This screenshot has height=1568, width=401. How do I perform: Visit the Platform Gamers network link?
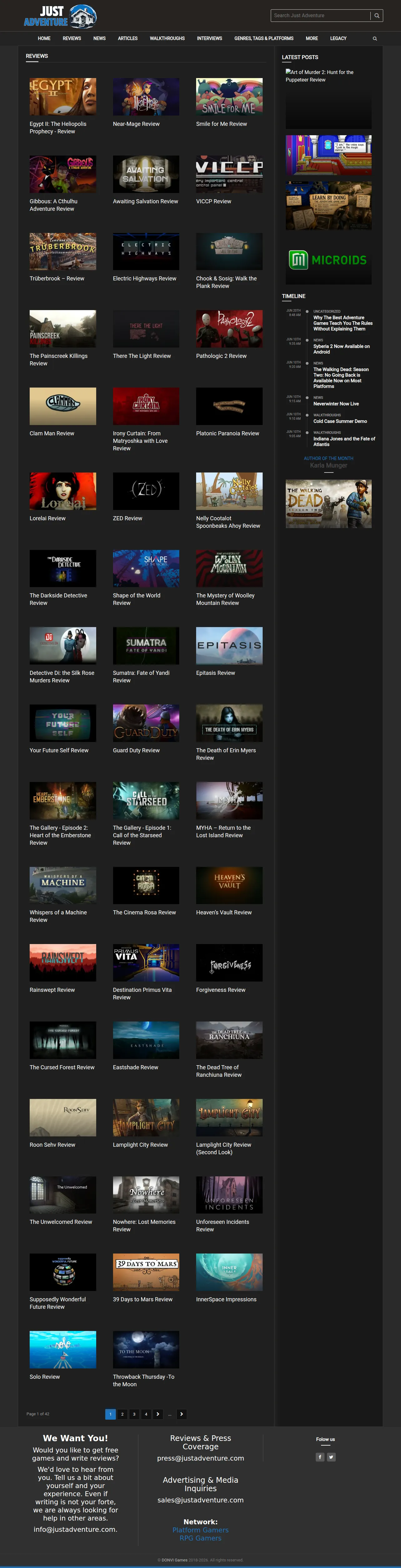pos(200,1530)
